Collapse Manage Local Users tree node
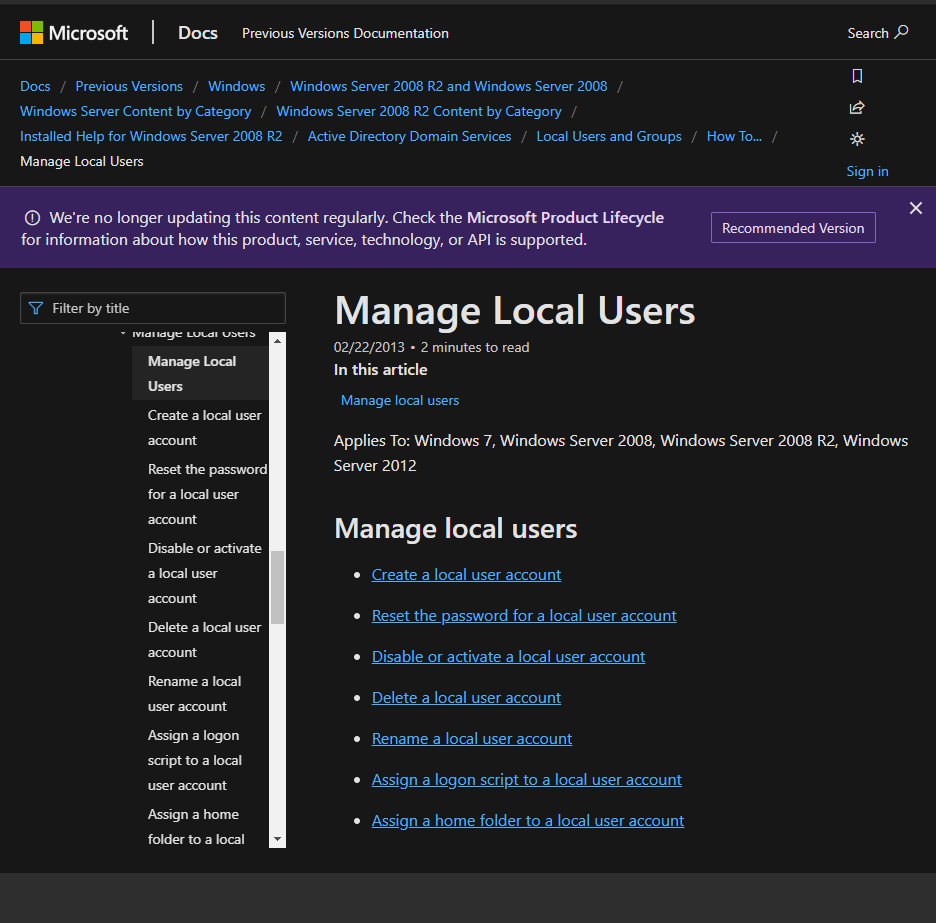 [123, 333]
